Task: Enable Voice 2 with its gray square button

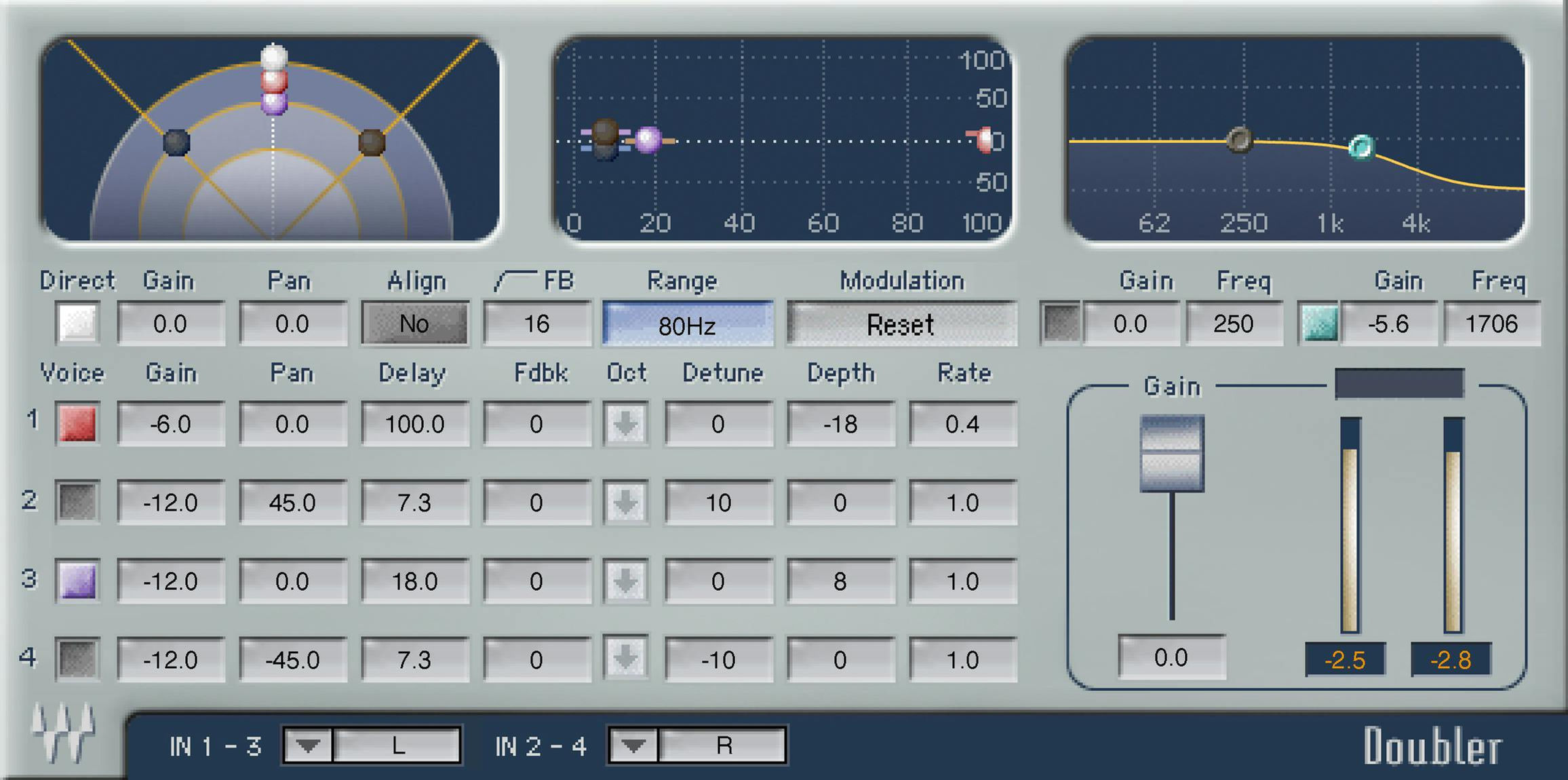Action: [x=77, y=502]
